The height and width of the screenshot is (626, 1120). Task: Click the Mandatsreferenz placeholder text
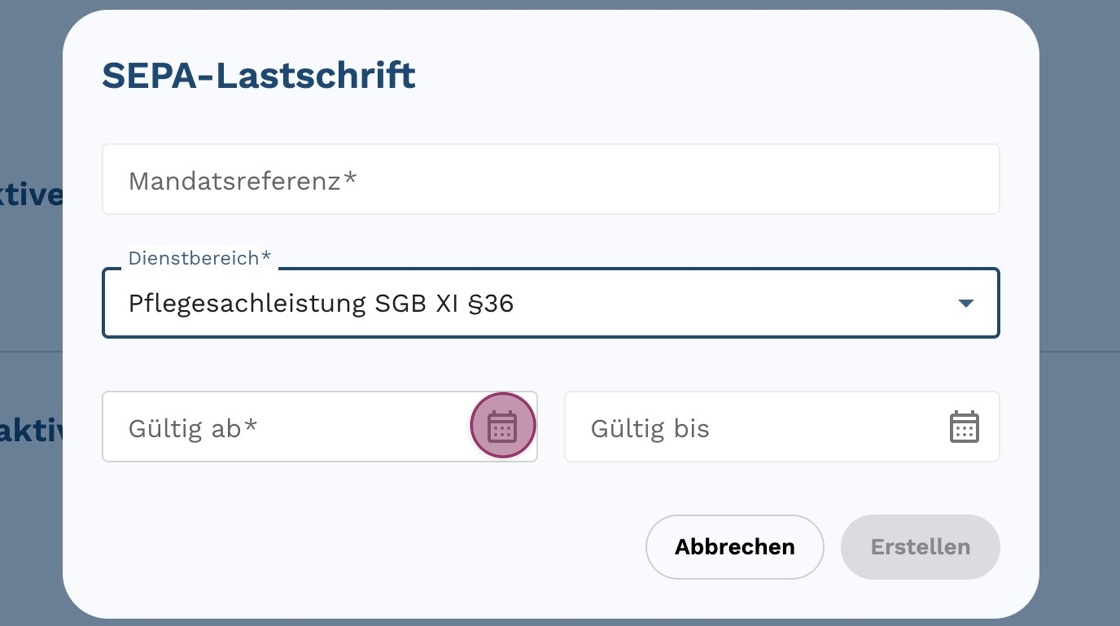[243, 181]
